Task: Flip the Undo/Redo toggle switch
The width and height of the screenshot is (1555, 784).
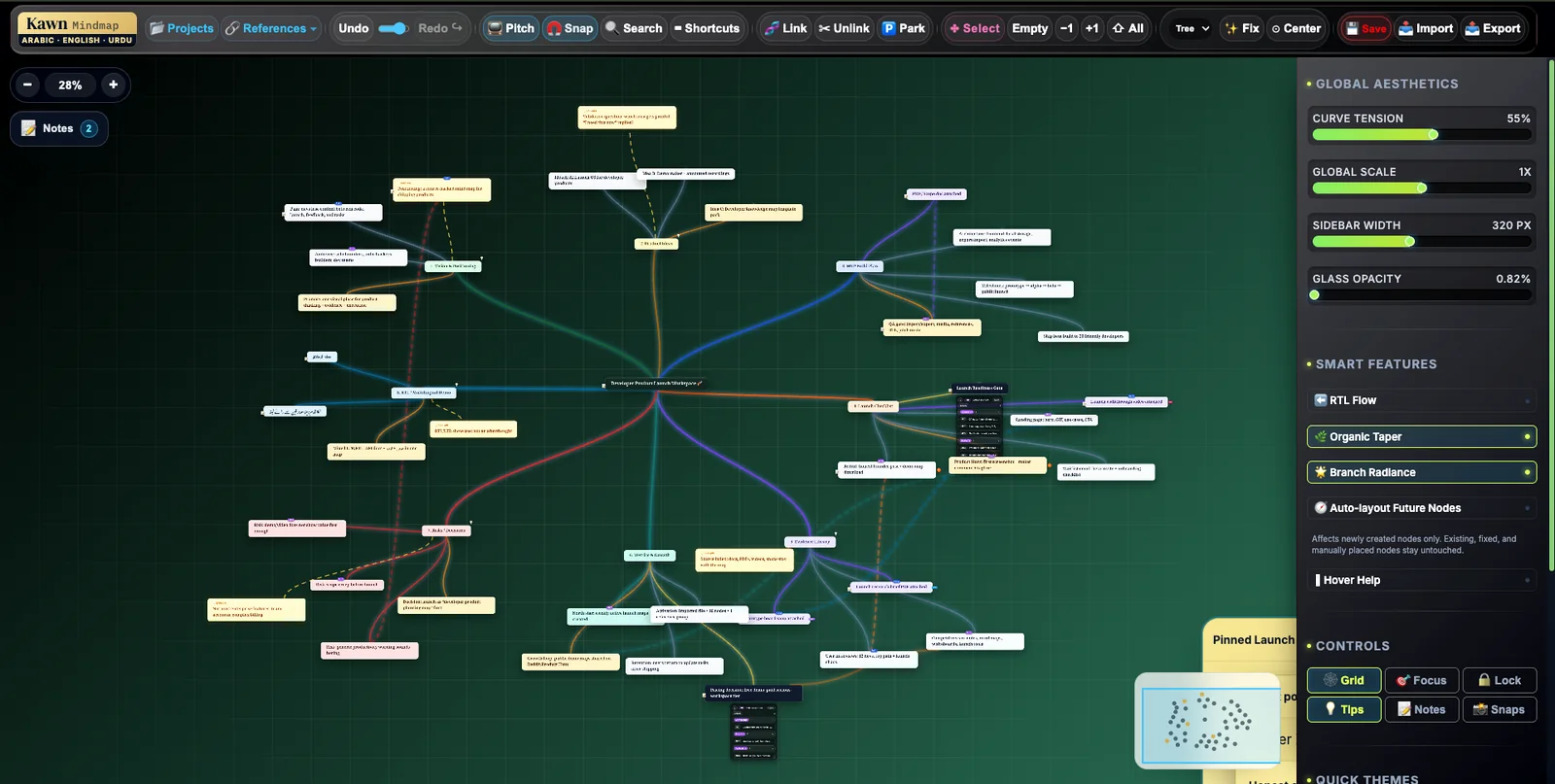Action: (393, 28)
